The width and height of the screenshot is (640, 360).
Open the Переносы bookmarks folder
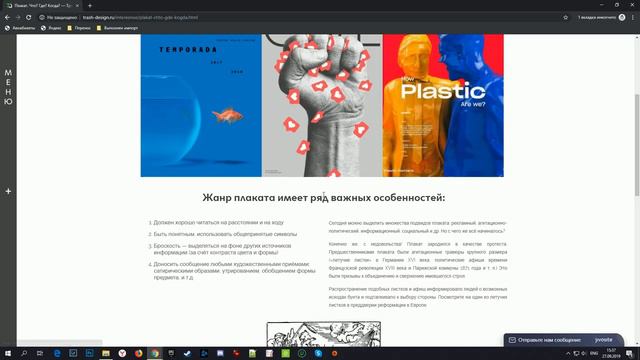pos(79,28)
